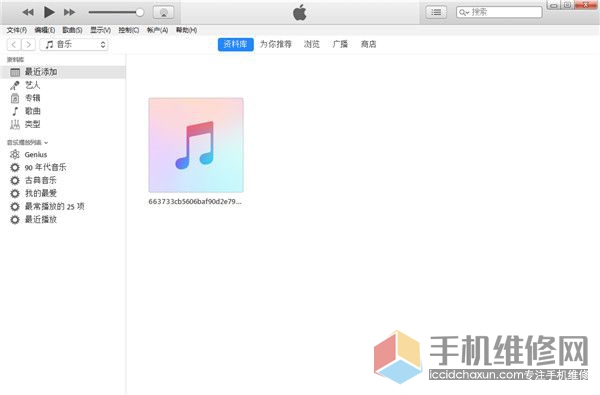This screenshot has width=600, height=395.
Task: Open the 音乐 media type dropdown
Action: (74, 45)
